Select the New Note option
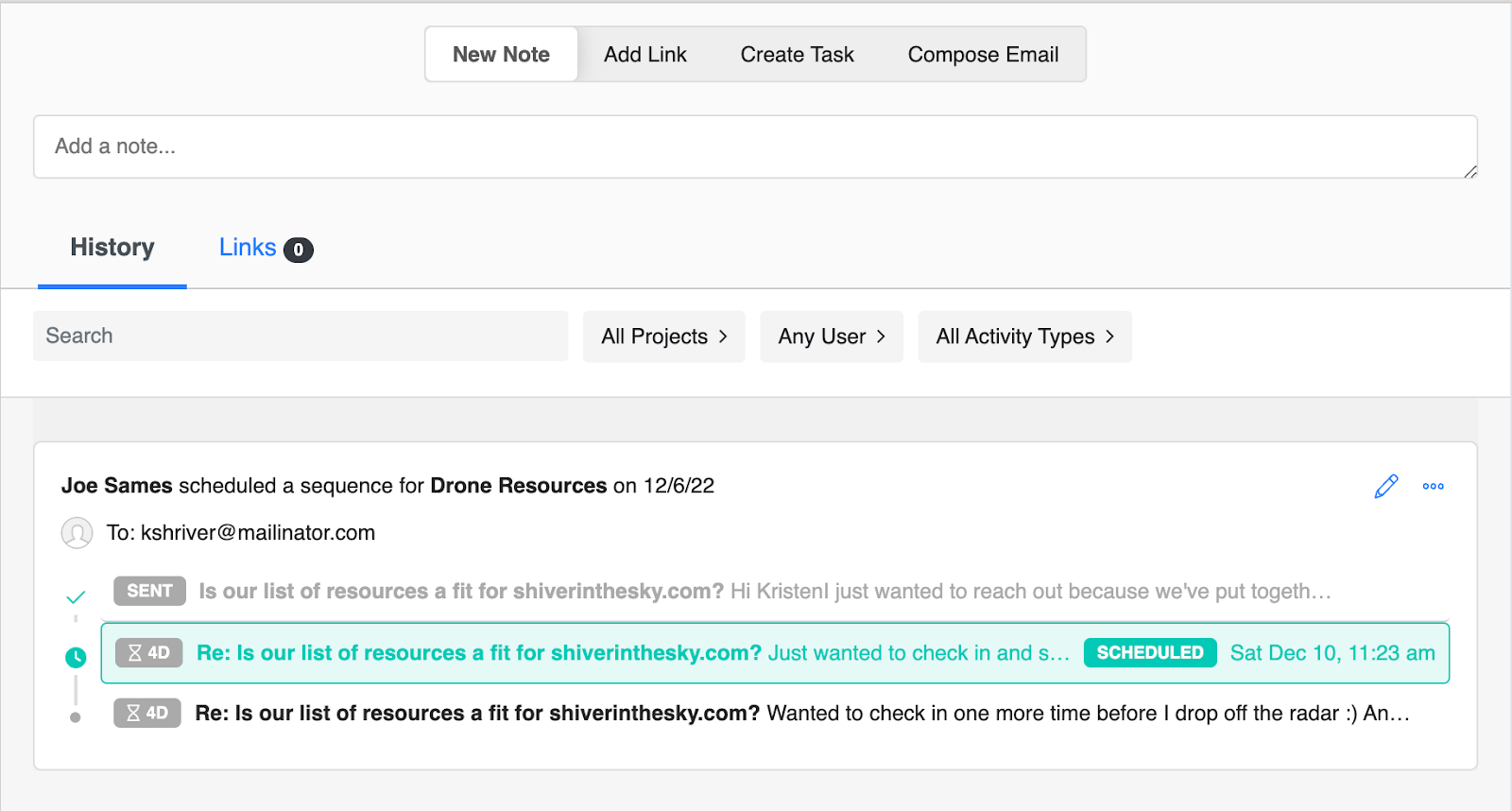This screenshot has width=1512, height=811. click(x=501, y=55)
